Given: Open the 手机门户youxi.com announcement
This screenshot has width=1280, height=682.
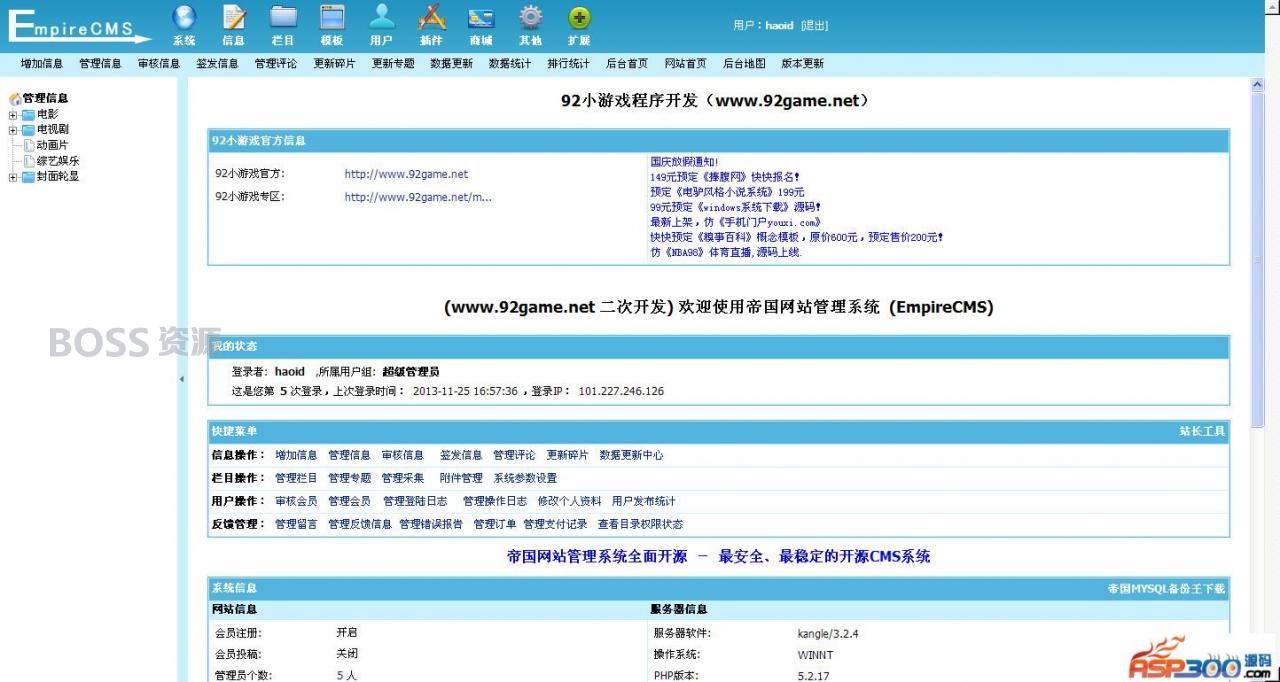Looking at the screenshot, I should click(x=736, y=222).
